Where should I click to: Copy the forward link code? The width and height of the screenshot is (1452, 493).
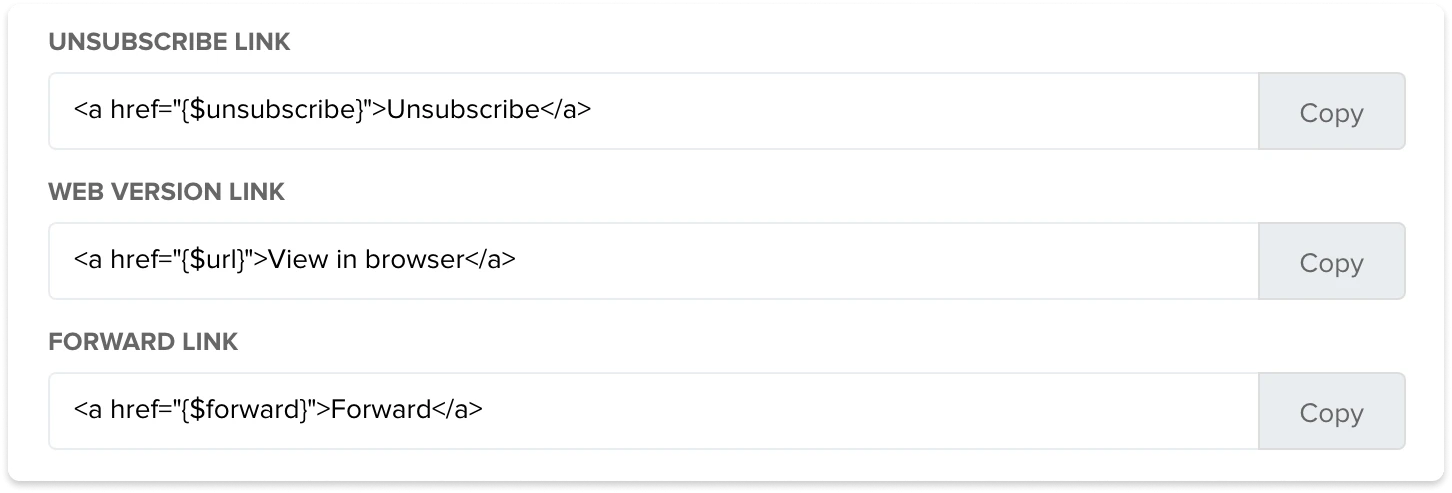point(1331,412)
